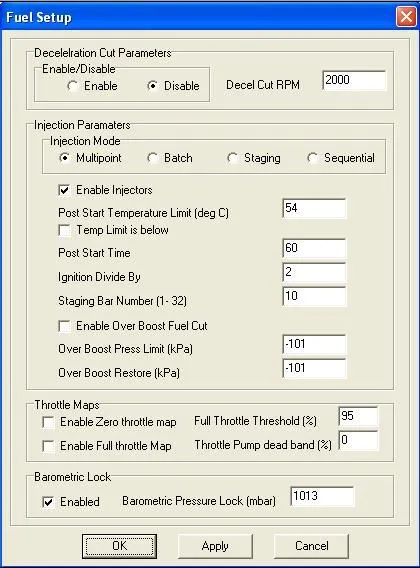This screenshot has height=568, width=420.
Task: Click the Over Boost Press Limit field
Action: coord(314,344)
